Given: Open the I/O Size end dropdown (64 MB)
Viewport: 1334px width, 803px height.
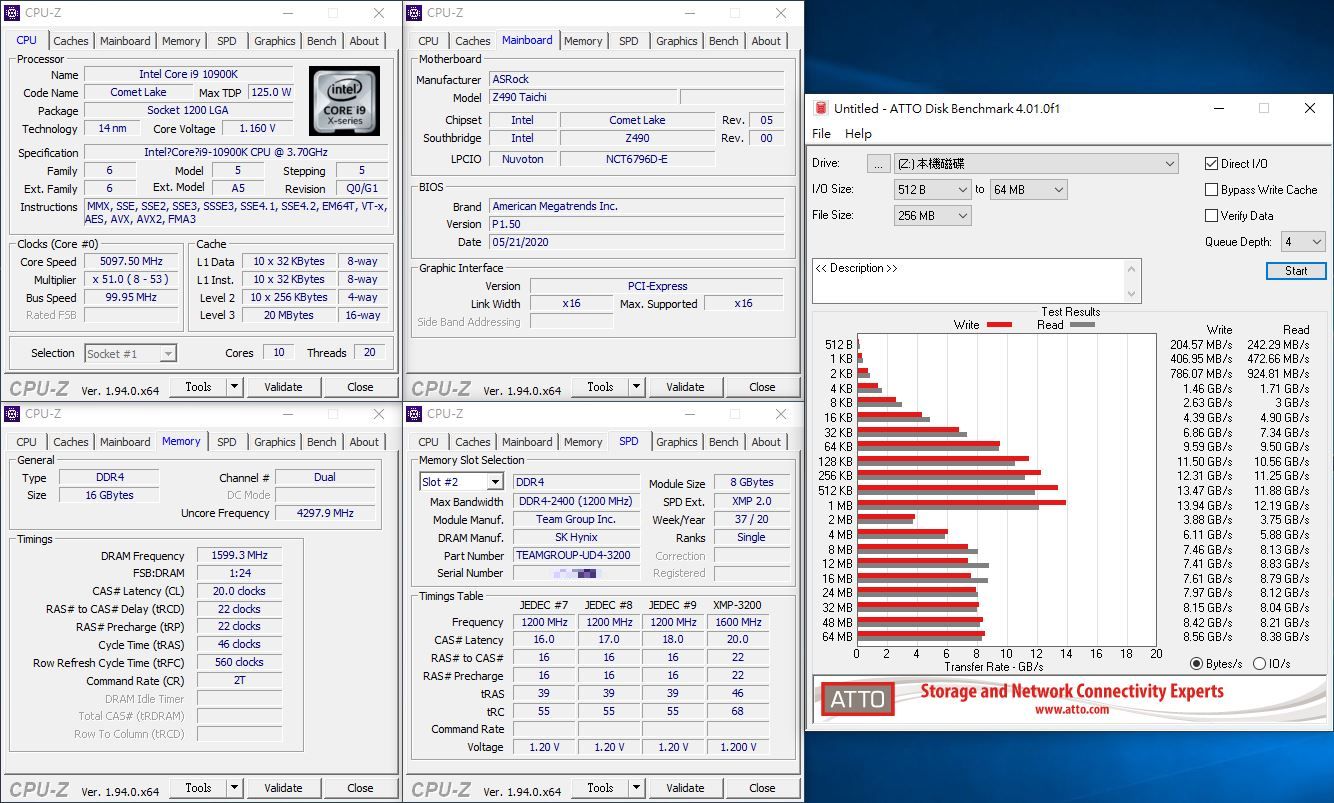Looking at the screenshot, I should tap(1028, 189).
